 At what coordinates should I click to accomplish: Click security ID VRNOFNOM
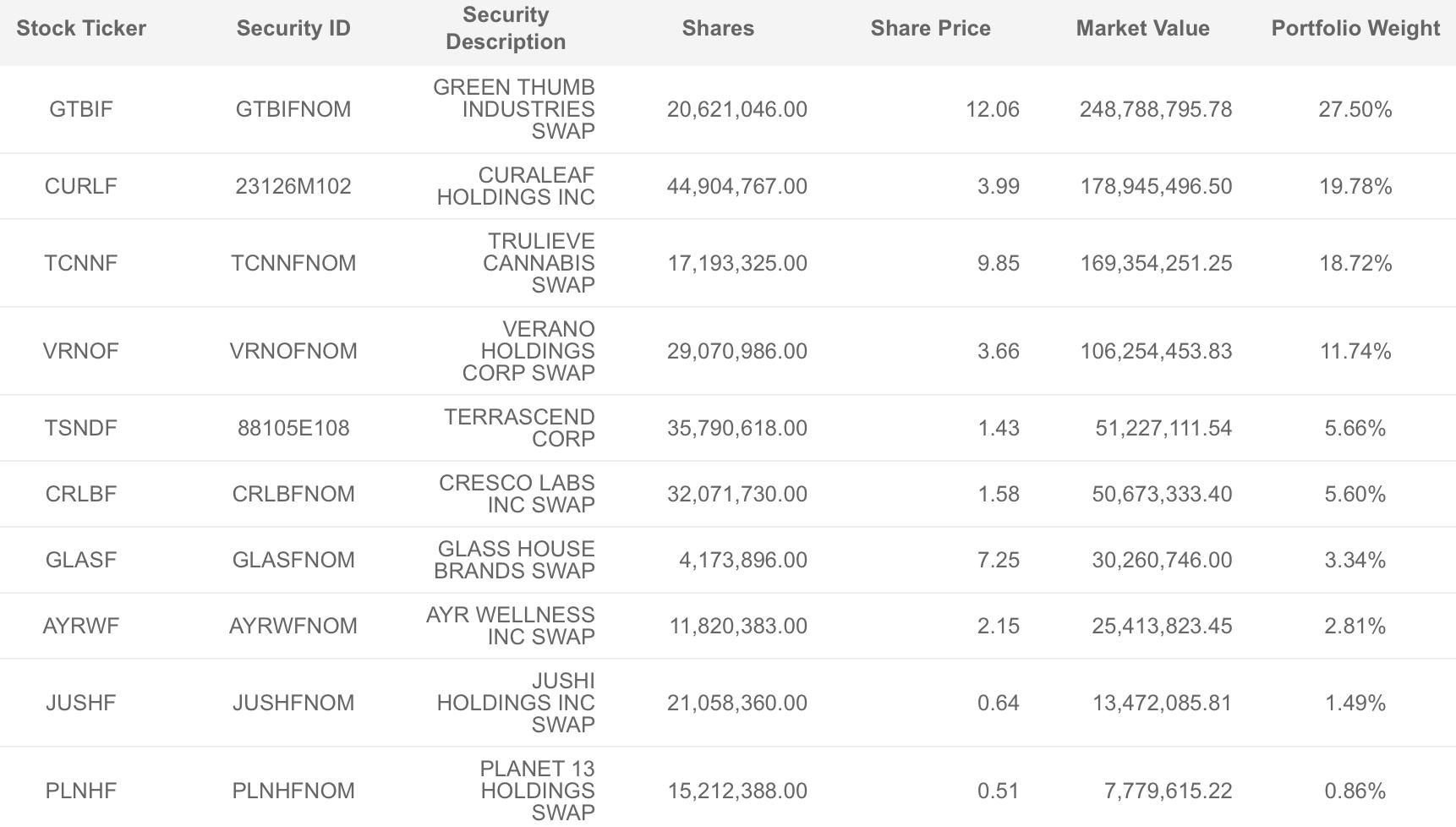(293, 351)
